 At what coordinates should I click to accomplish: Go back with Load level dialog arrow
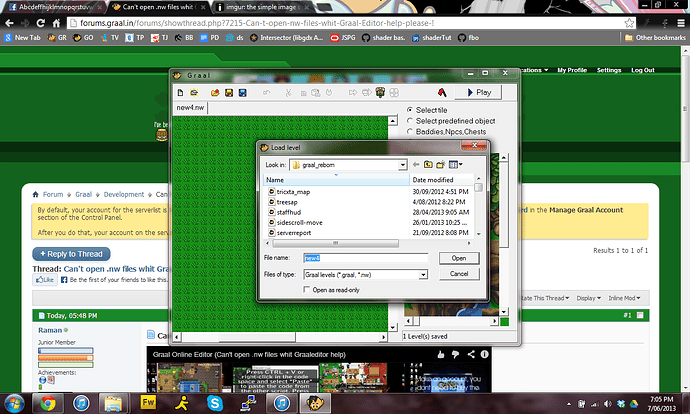[x=416, y=165]
